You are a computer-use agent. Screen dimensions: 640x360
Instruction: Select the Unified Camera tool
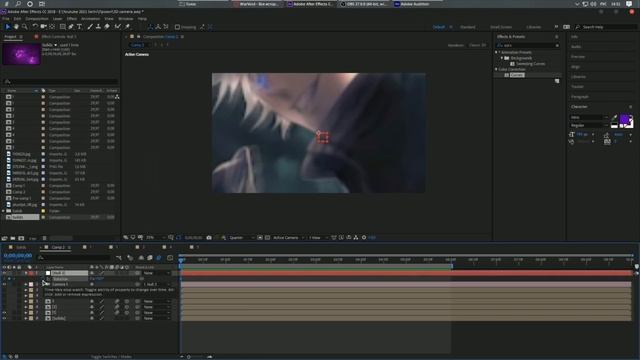[x=43, y=27]
